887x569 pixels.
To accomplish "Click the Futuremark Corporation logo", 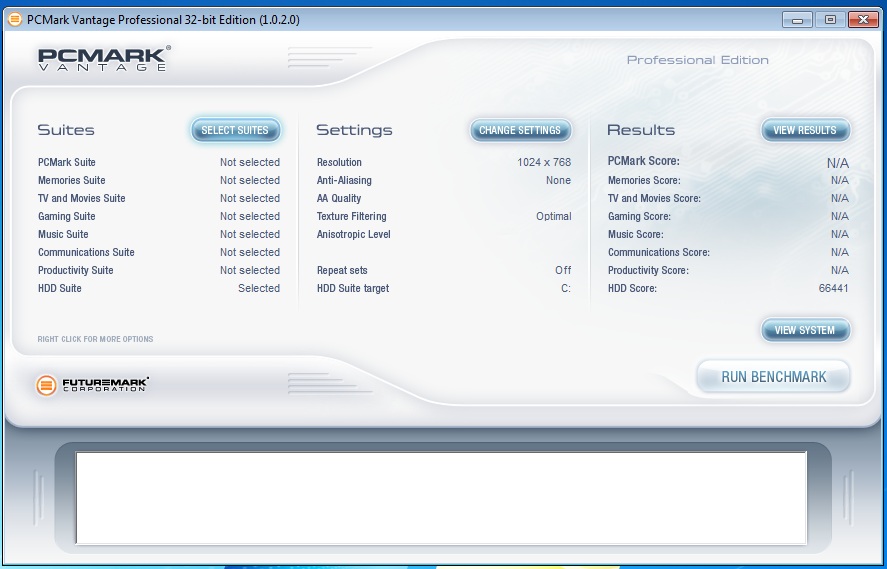I will tap(92, 385).
